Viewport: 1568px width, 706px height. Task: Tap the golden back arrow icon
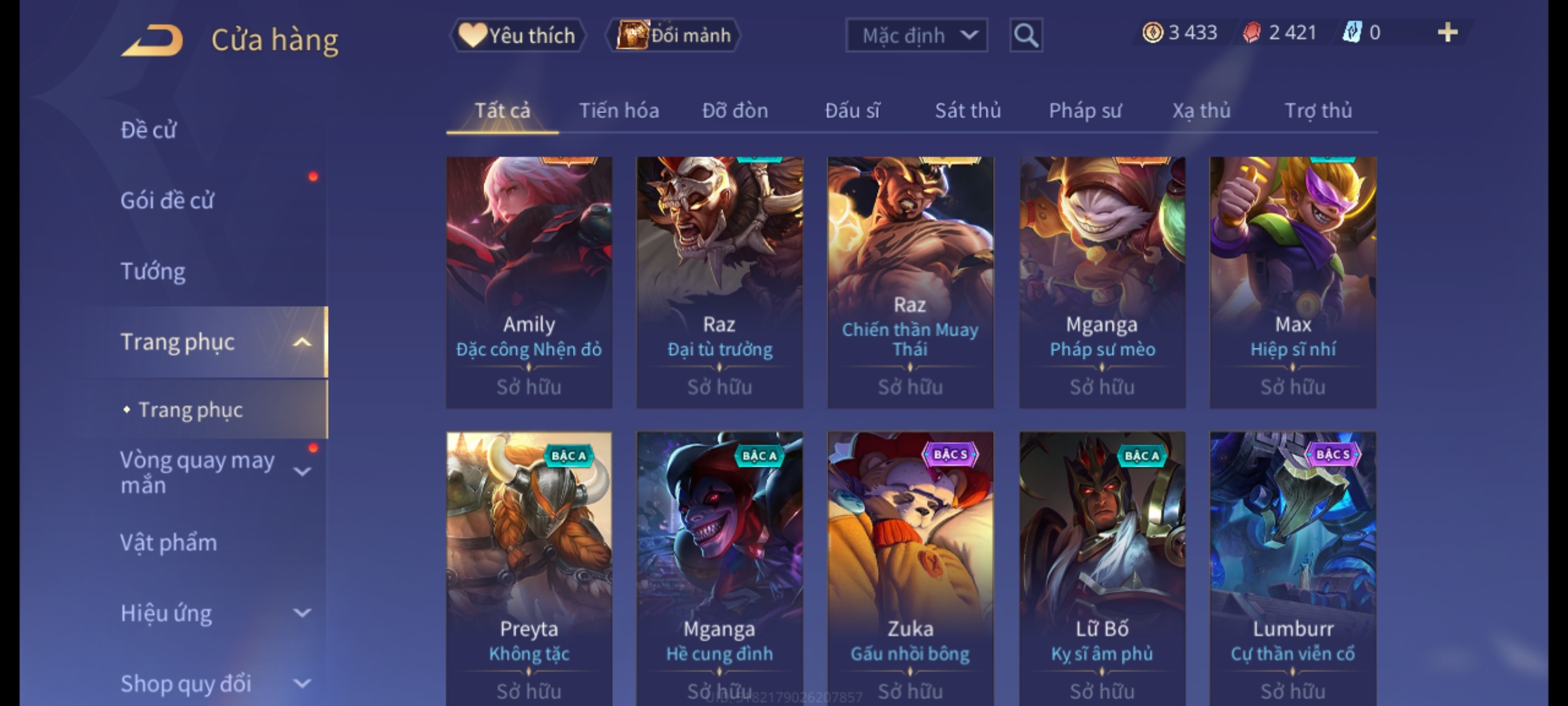(152, 41)
